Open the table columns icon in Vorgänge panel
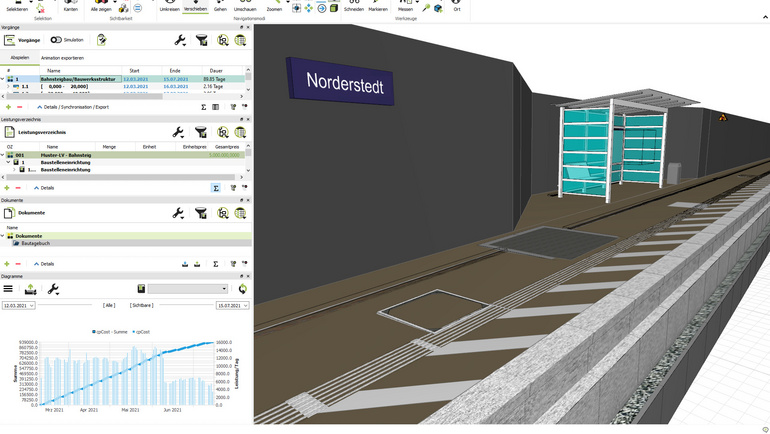The width and height of the screenshot is (770, 434). tap(240, 40)
